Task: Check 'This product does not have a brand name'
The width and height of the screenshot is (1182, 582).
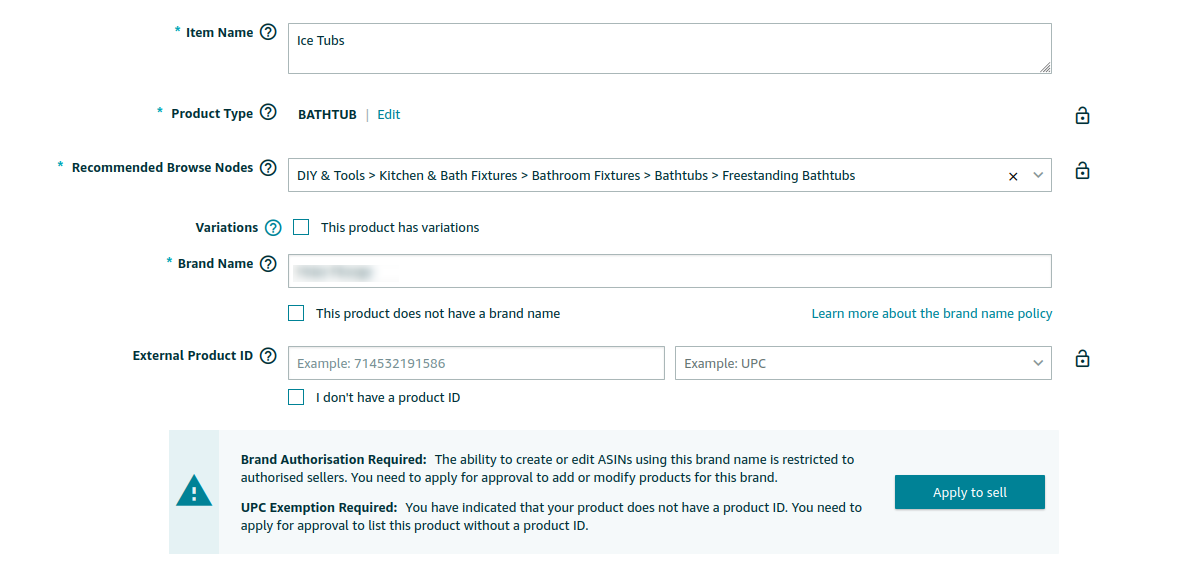Action: tap(296, 313)
